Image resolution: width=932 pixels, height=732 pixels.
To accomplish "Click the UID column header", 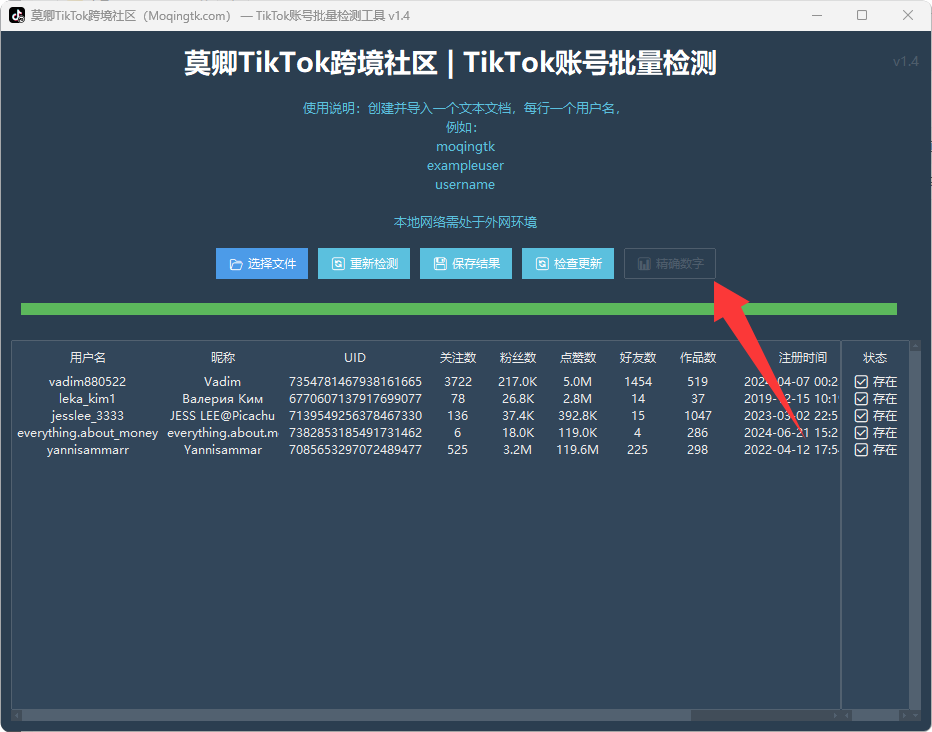I will pos(355,357).
